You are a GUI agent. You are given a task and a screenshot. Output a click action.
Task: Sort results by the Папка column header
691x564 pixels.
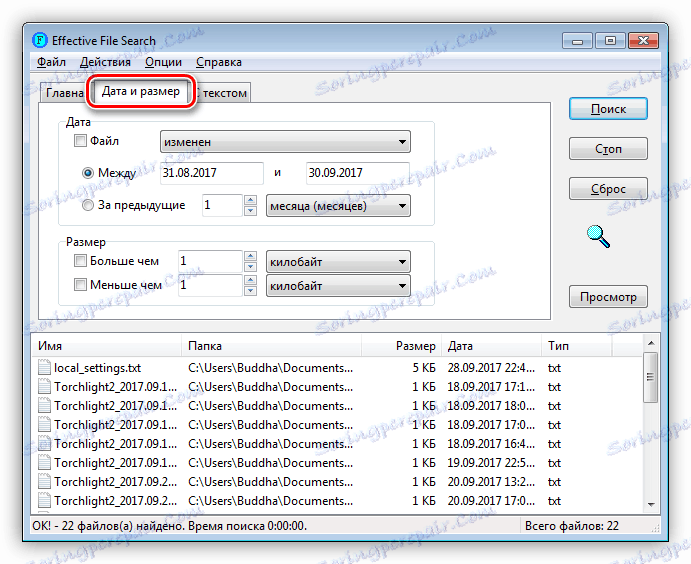pos(271,346)
